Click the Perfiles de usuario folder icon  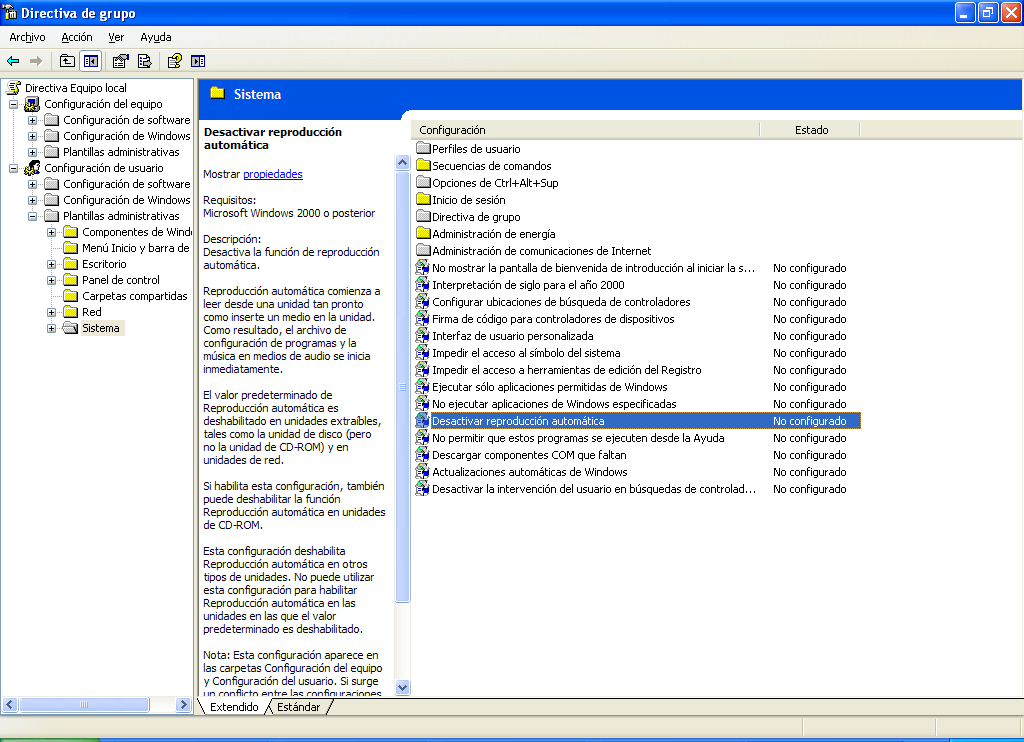423,148
